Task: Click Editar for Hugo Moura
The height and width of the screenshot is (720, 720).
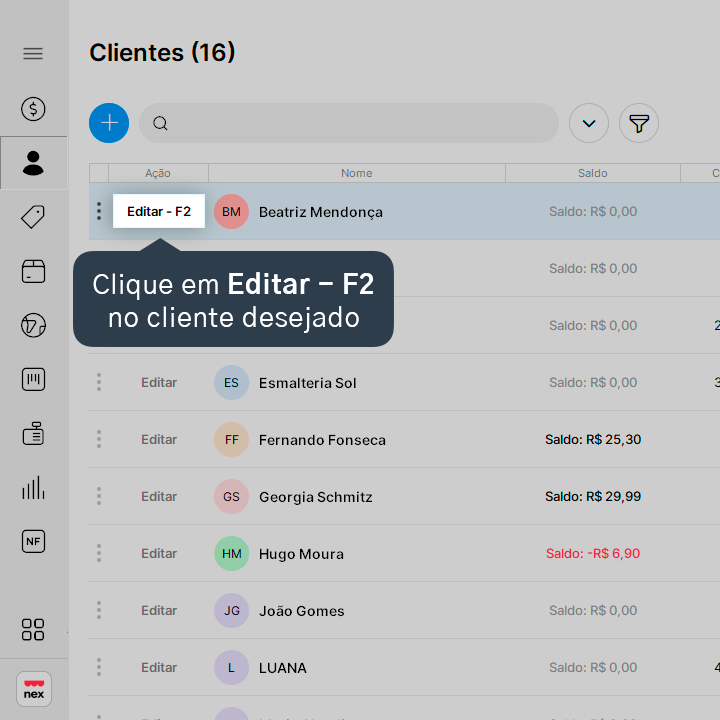Action: [159, 553]
